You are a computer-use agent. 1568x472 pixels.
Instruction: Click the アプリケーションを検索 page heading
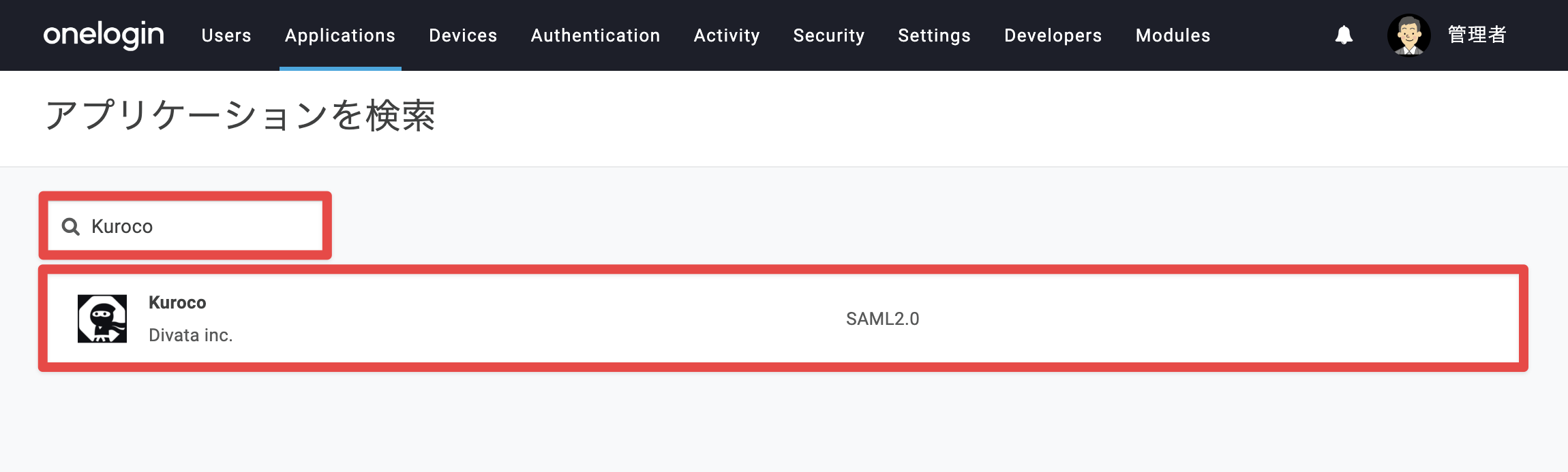coord(240,115)
